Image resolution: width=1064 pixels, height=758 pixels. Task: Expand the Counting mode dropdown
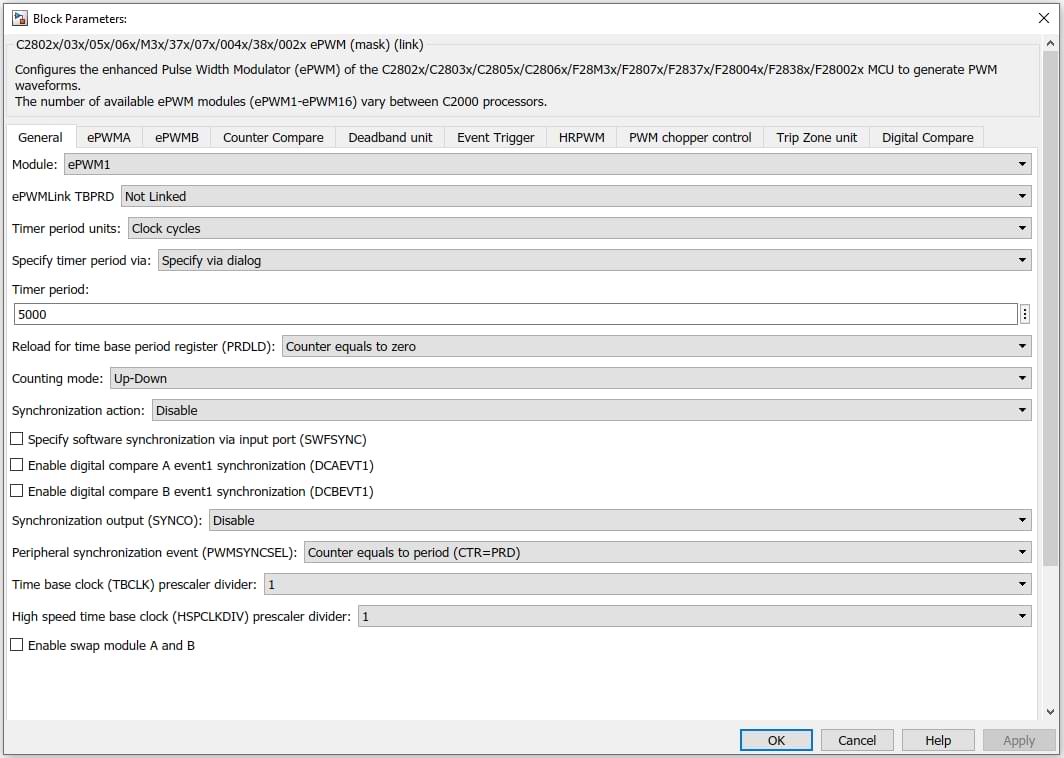(x=569, y=378)
